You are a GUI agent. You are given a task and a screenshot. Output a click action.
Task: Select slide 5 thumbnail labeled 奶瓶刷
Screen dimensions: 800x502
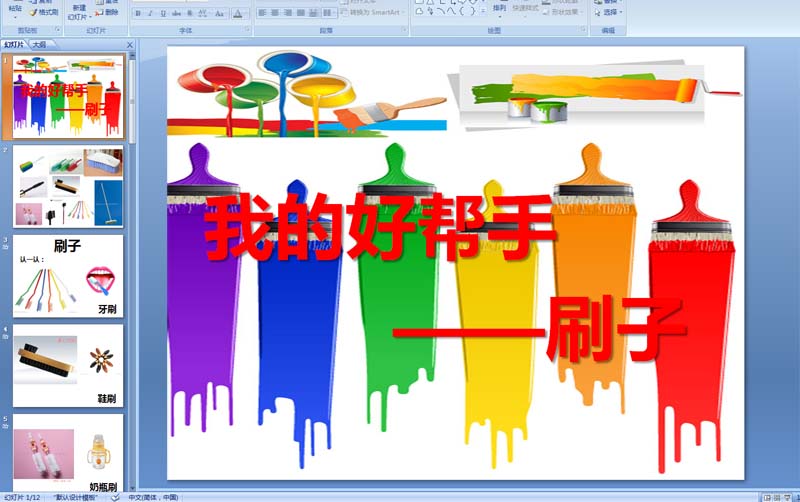pos(68,453)
